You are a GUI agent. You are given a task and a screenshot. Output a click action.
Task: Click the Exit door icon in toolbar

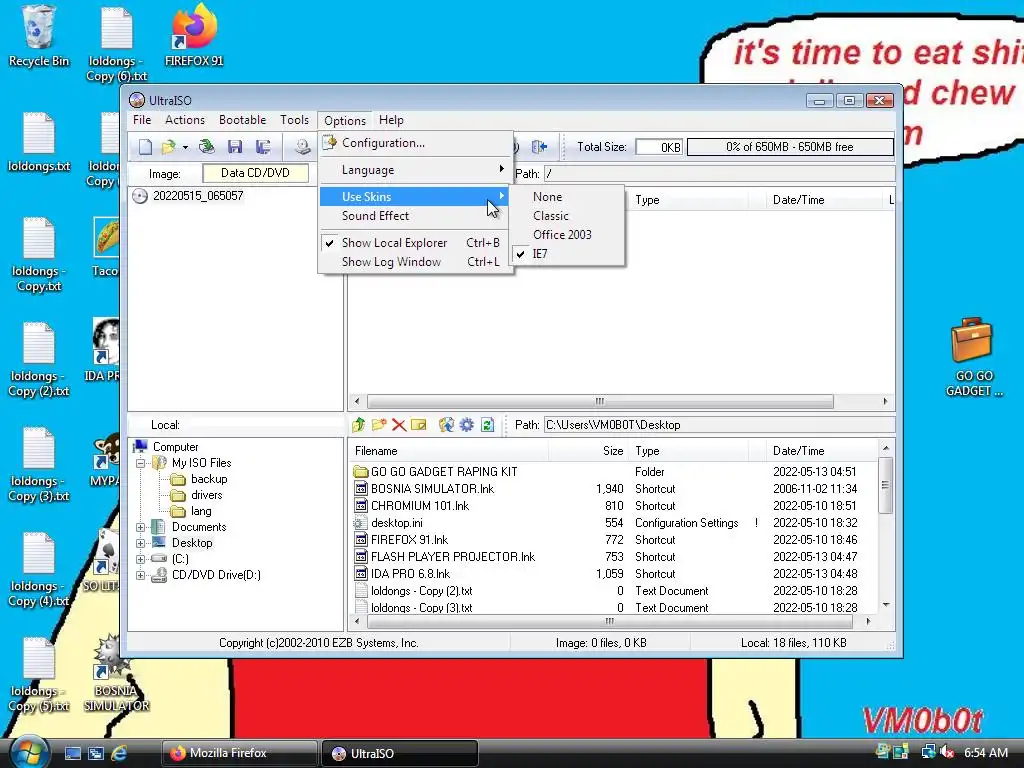[539, 147]
